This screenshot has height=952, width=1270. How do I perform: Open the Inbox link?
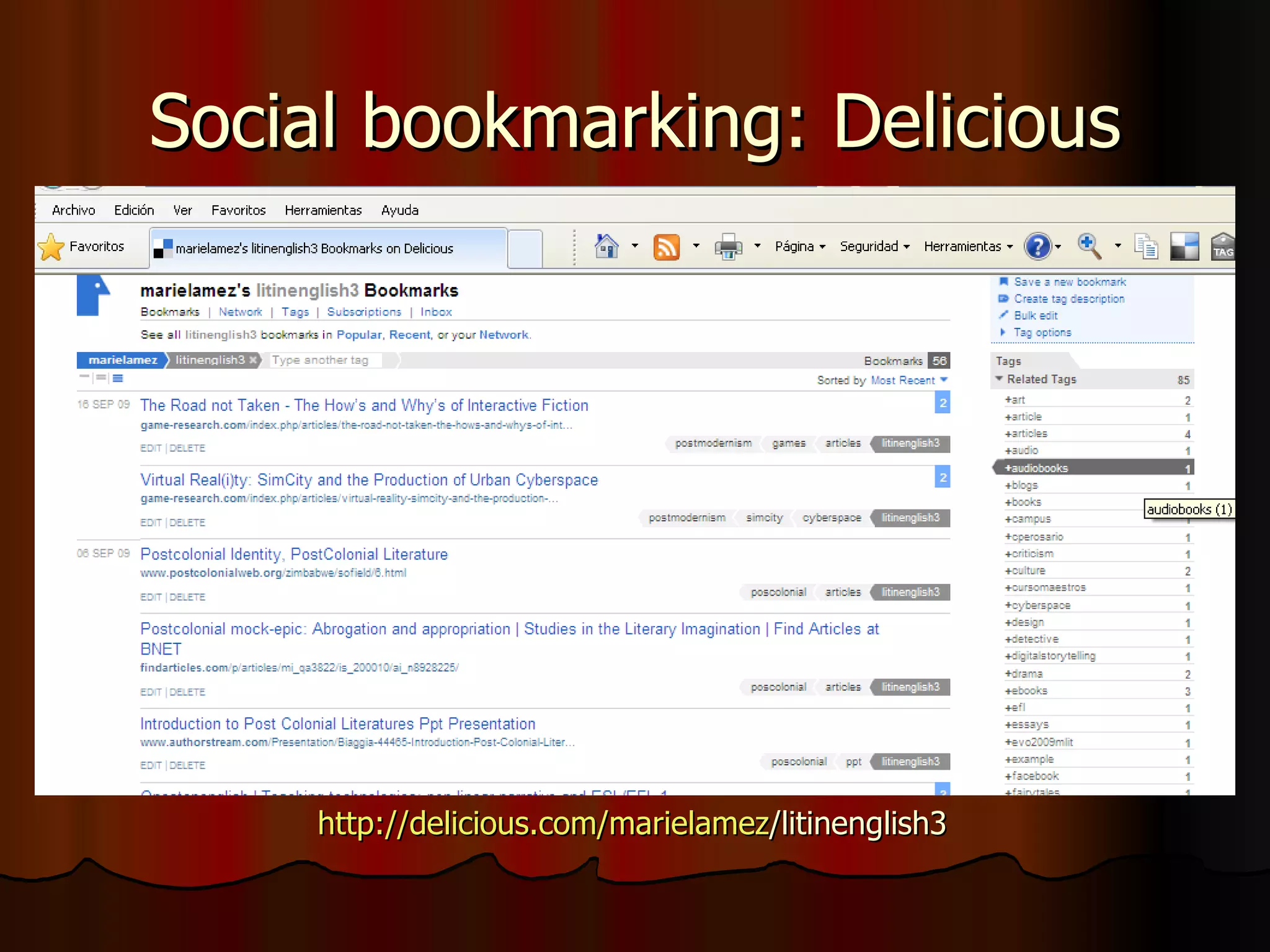436,312
